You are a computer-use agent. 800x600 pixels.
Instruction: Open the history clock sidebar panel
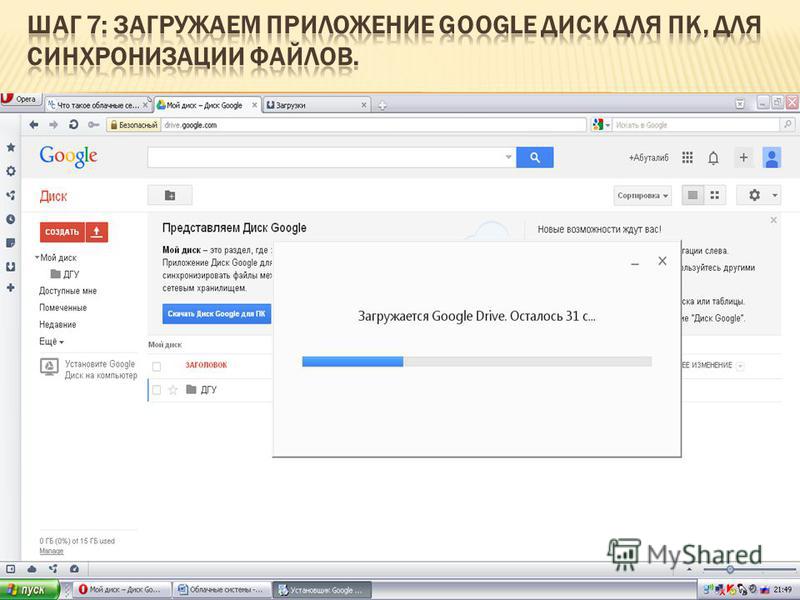click(x=10, y=219)
